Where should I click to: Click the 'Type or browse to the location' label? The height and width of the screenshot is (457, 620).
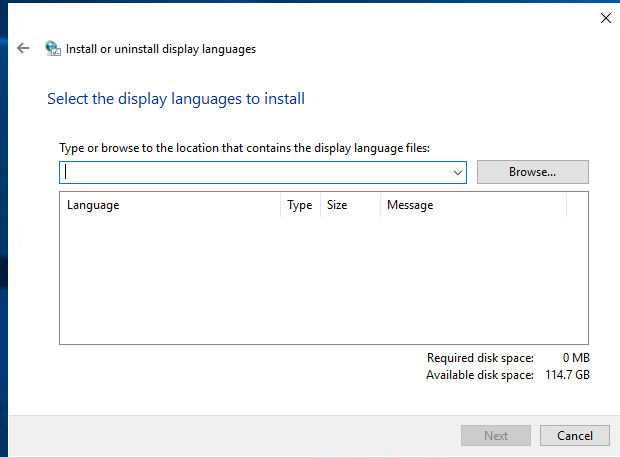(244, 148)
